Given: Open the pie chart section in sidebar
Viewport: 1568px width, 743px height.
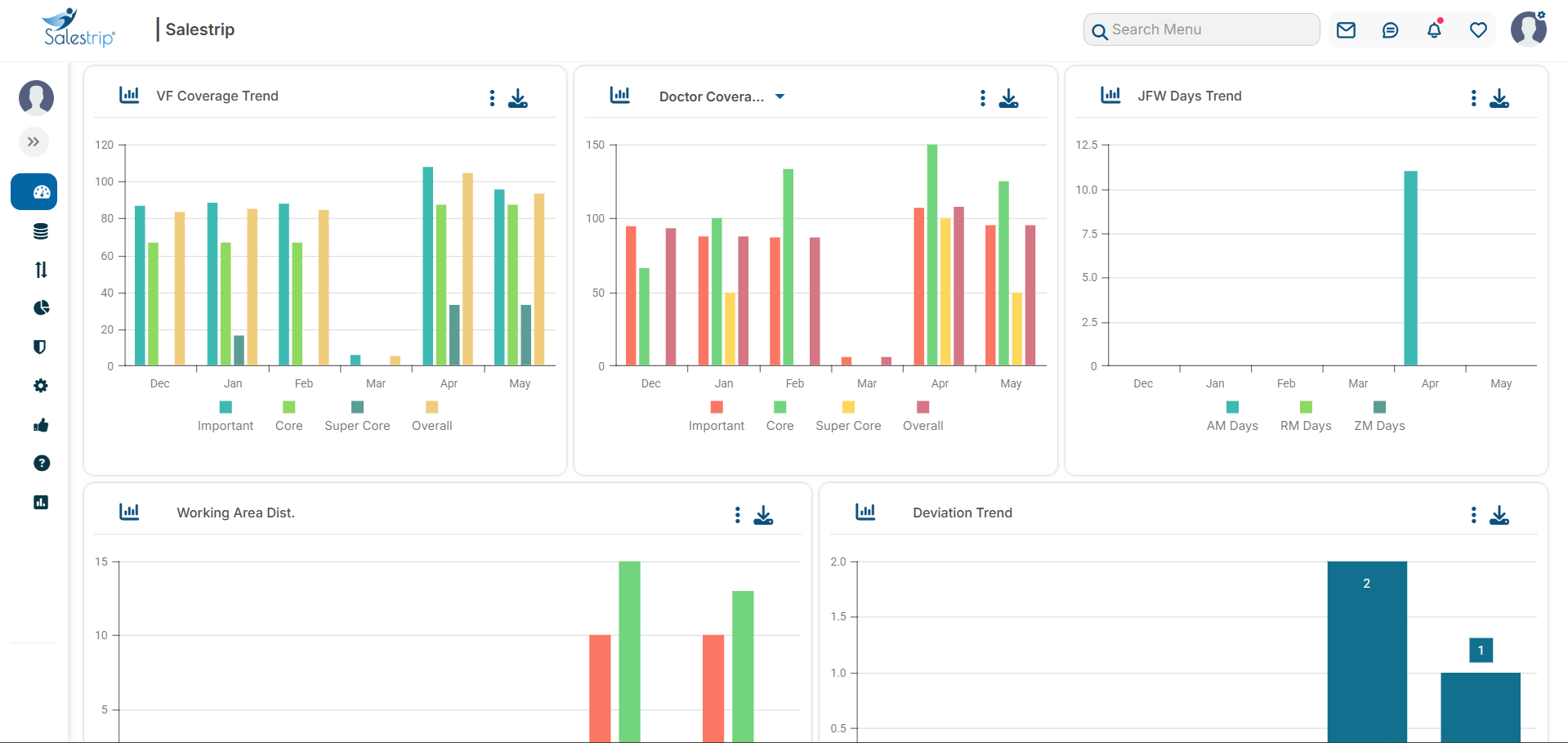Looking at the screenshot, I should [40, 308].
